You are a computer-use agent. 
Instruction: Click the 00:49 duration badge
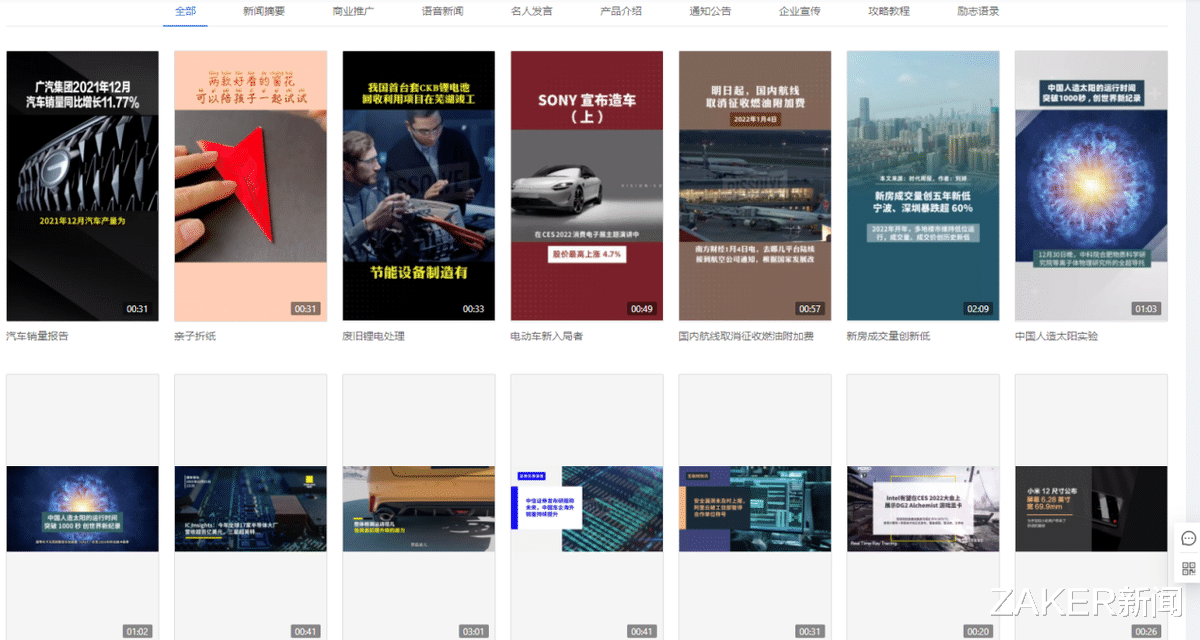pos(641,309)
